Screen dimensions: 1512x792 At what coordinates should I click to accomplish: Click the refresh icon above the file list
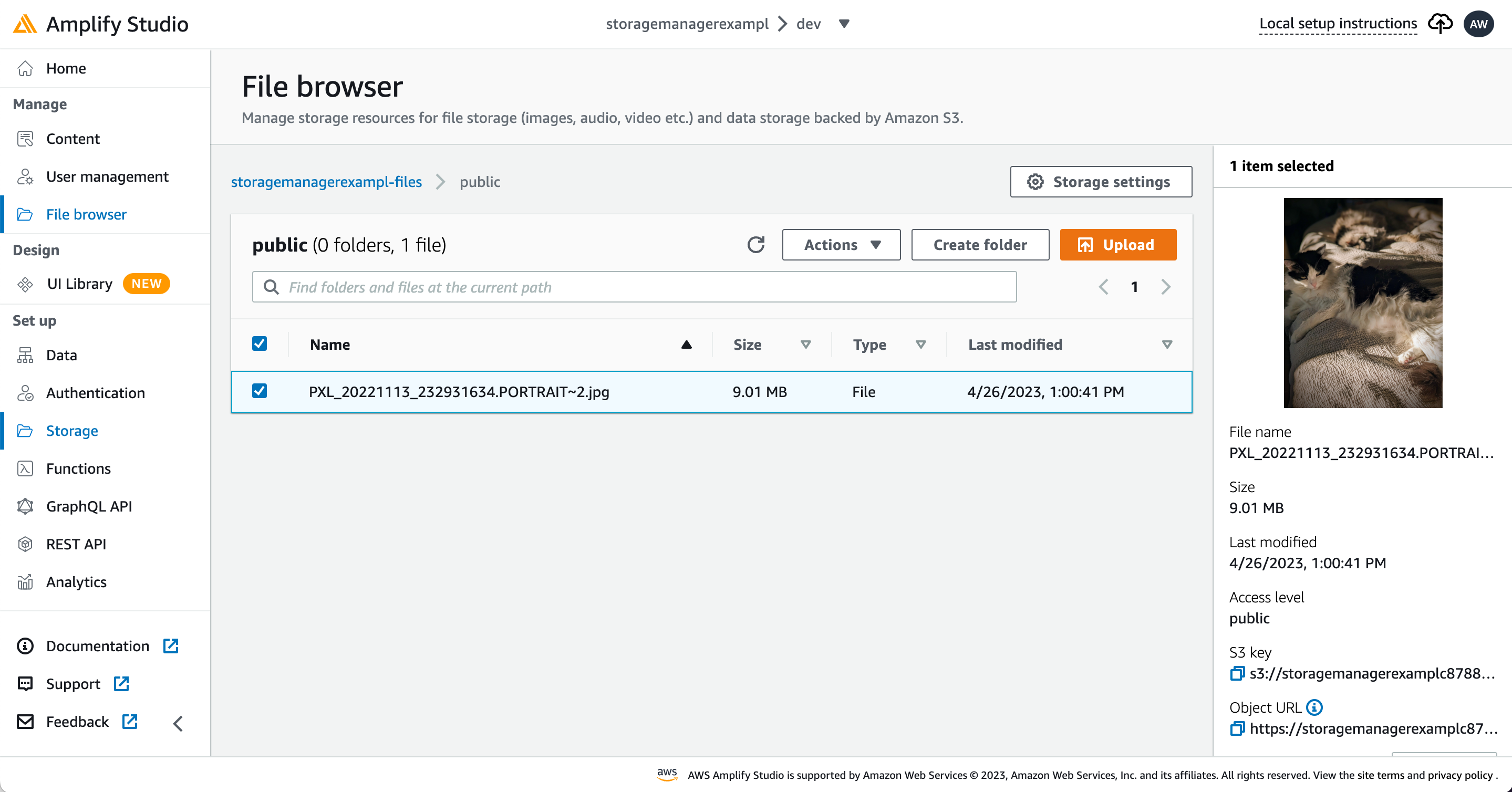(757, 245)
